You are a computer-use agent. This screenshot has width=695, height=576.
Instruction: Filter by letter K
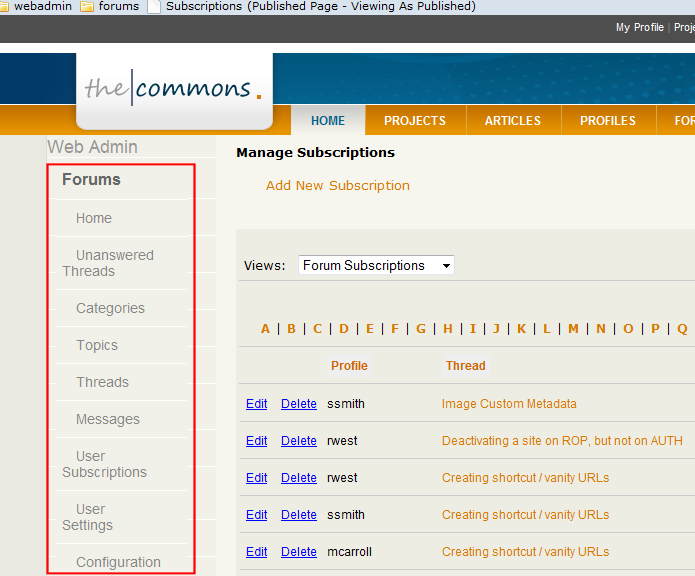click(x=522, y=329)
